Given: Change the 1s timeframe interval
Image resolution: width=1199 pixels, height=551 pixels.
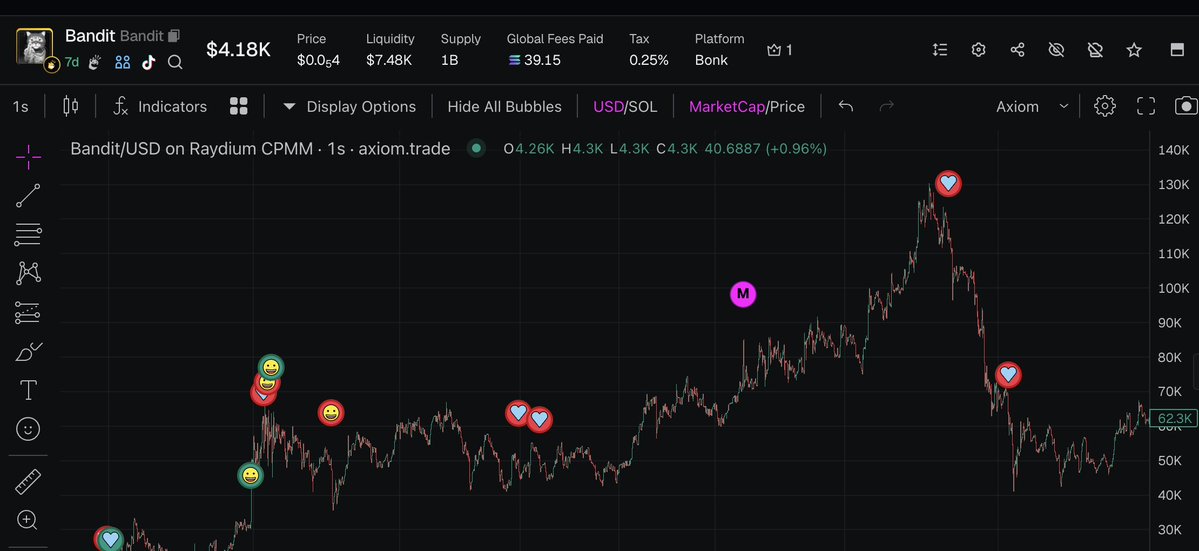Looking at the screenshot, I should click(21, 106).
